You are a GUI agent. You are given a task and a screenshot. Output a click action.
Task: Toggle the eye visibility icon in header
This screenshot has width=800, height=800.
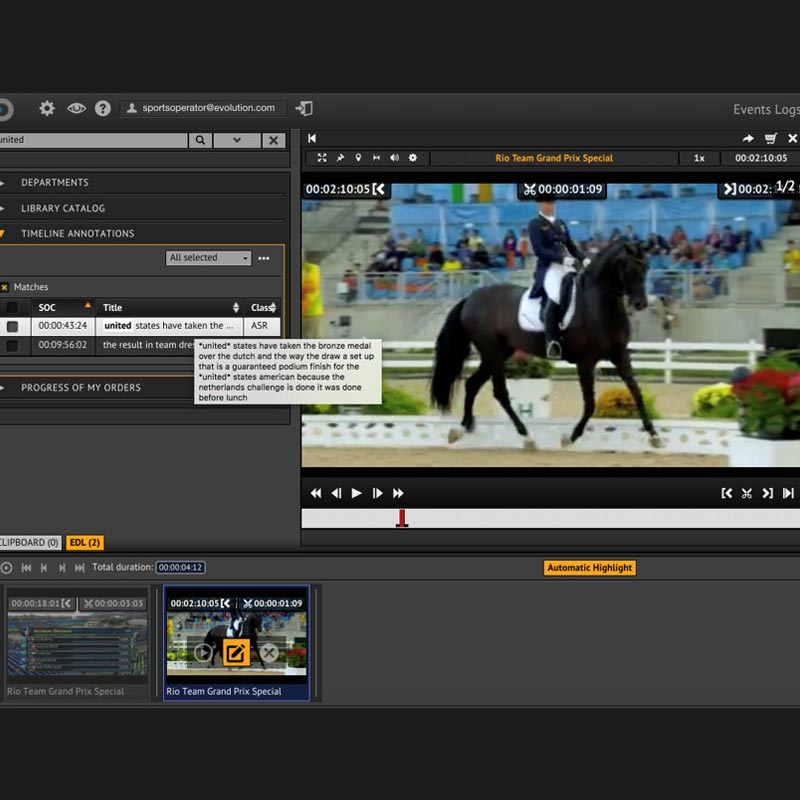[x=76, y=108]
